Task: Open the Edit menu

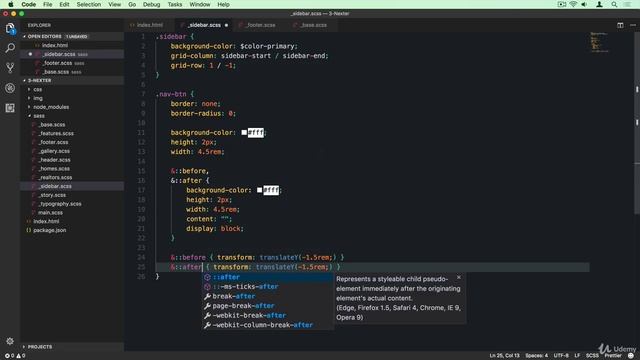Action: click(64, 4)
